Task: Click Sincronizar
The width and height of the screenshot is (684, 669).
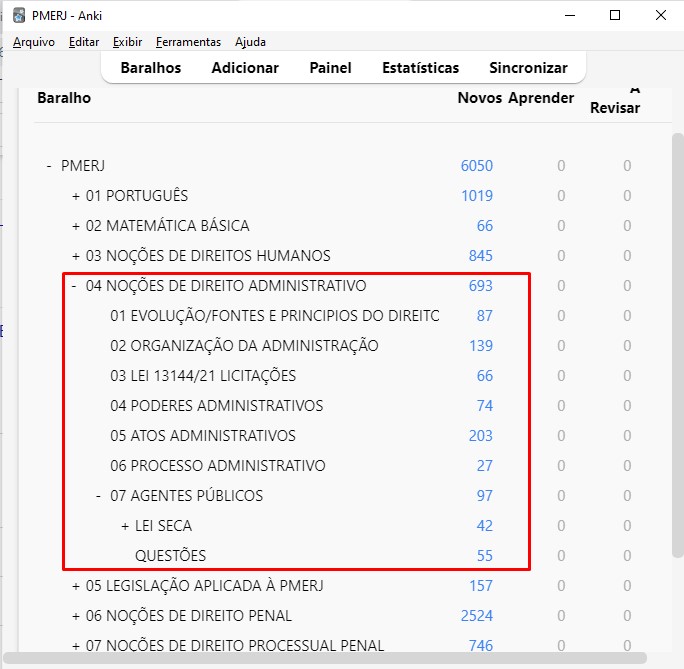Action: click(x=528, y=68)
